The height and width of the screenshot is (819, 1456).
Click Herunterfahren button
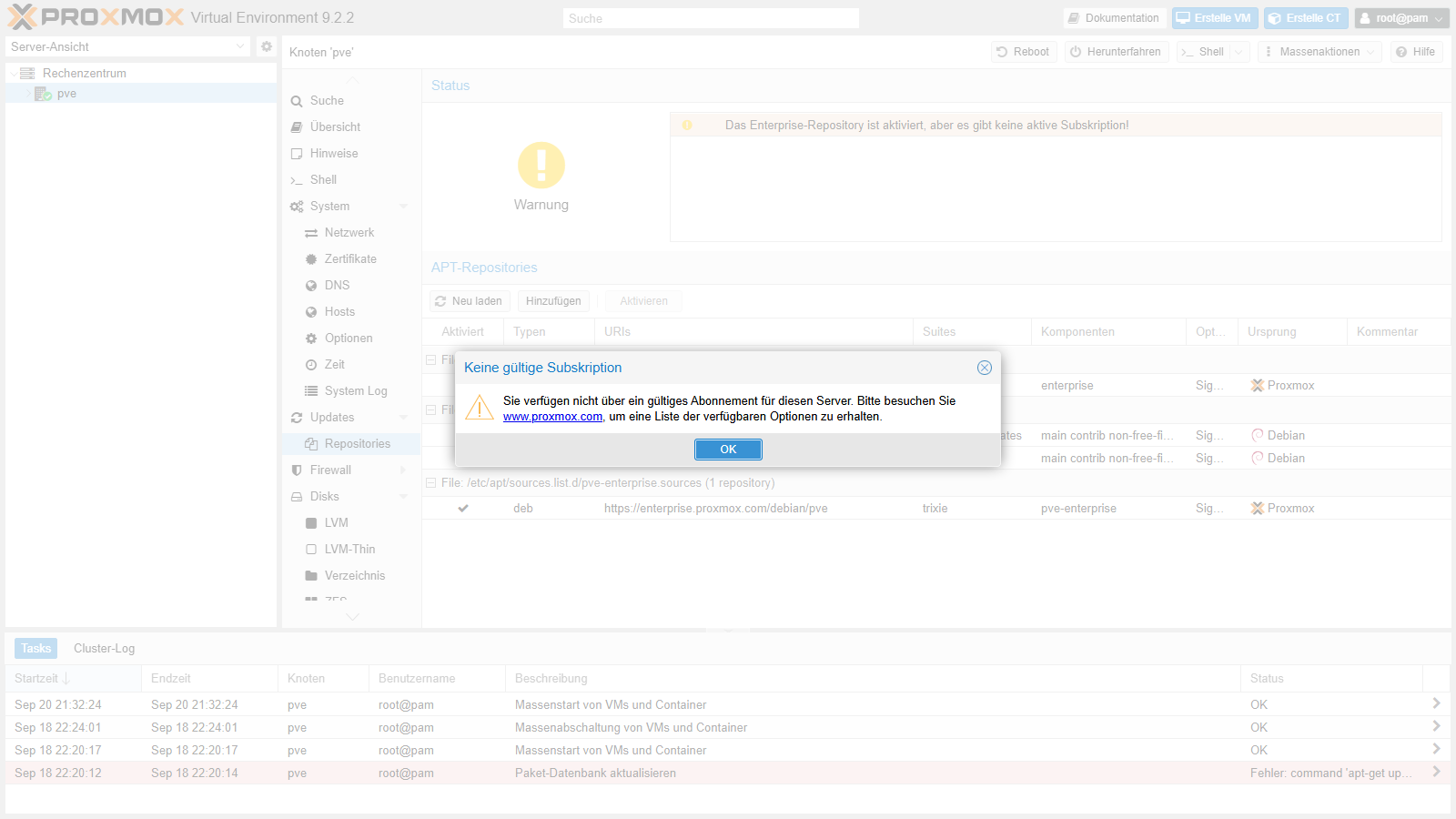(1117, 52)
